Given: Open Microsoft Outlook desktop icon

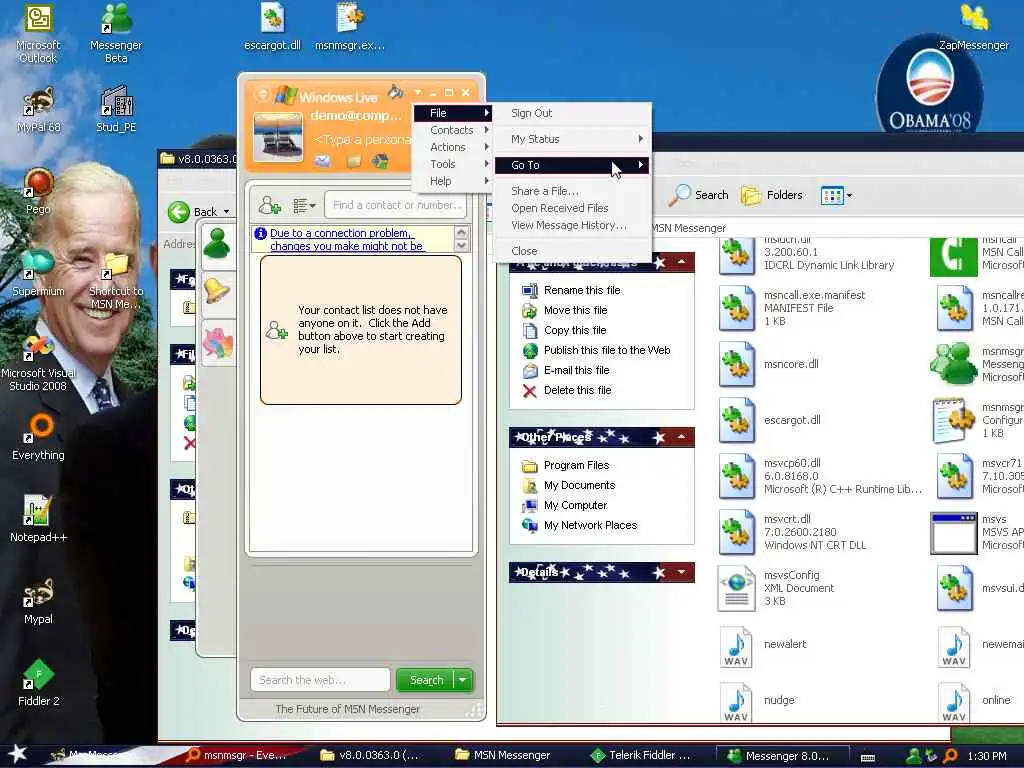Looking at the screenshot, I should (38, 33).
